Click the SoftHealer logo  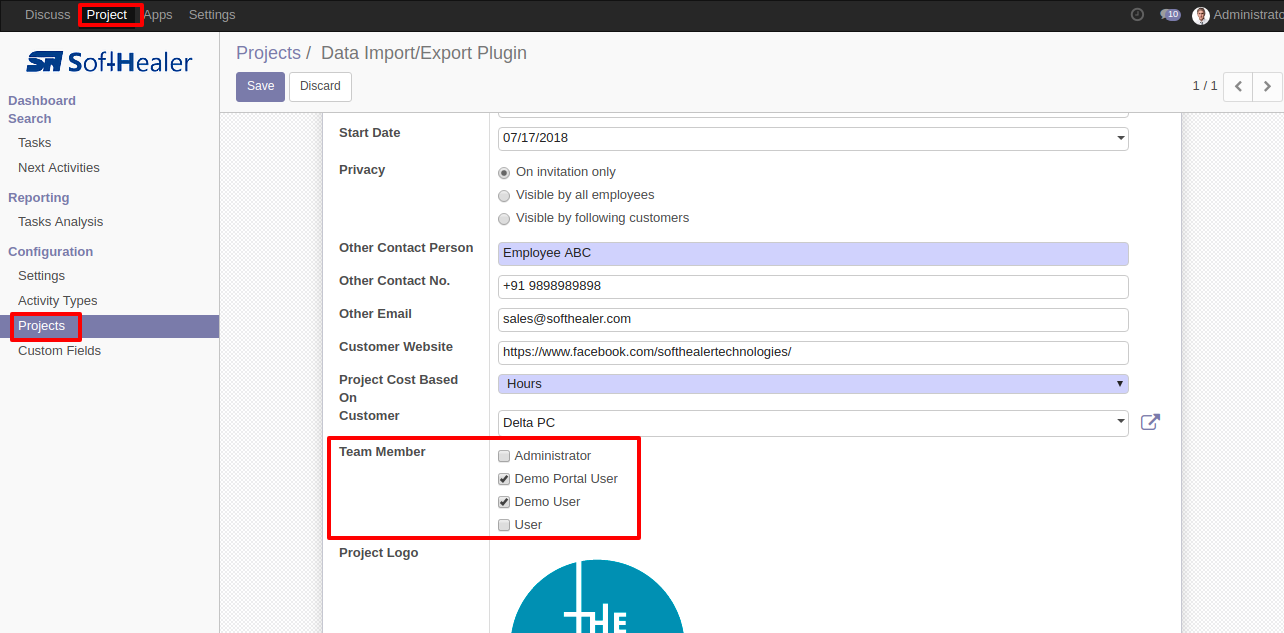[x=109, y=62]
